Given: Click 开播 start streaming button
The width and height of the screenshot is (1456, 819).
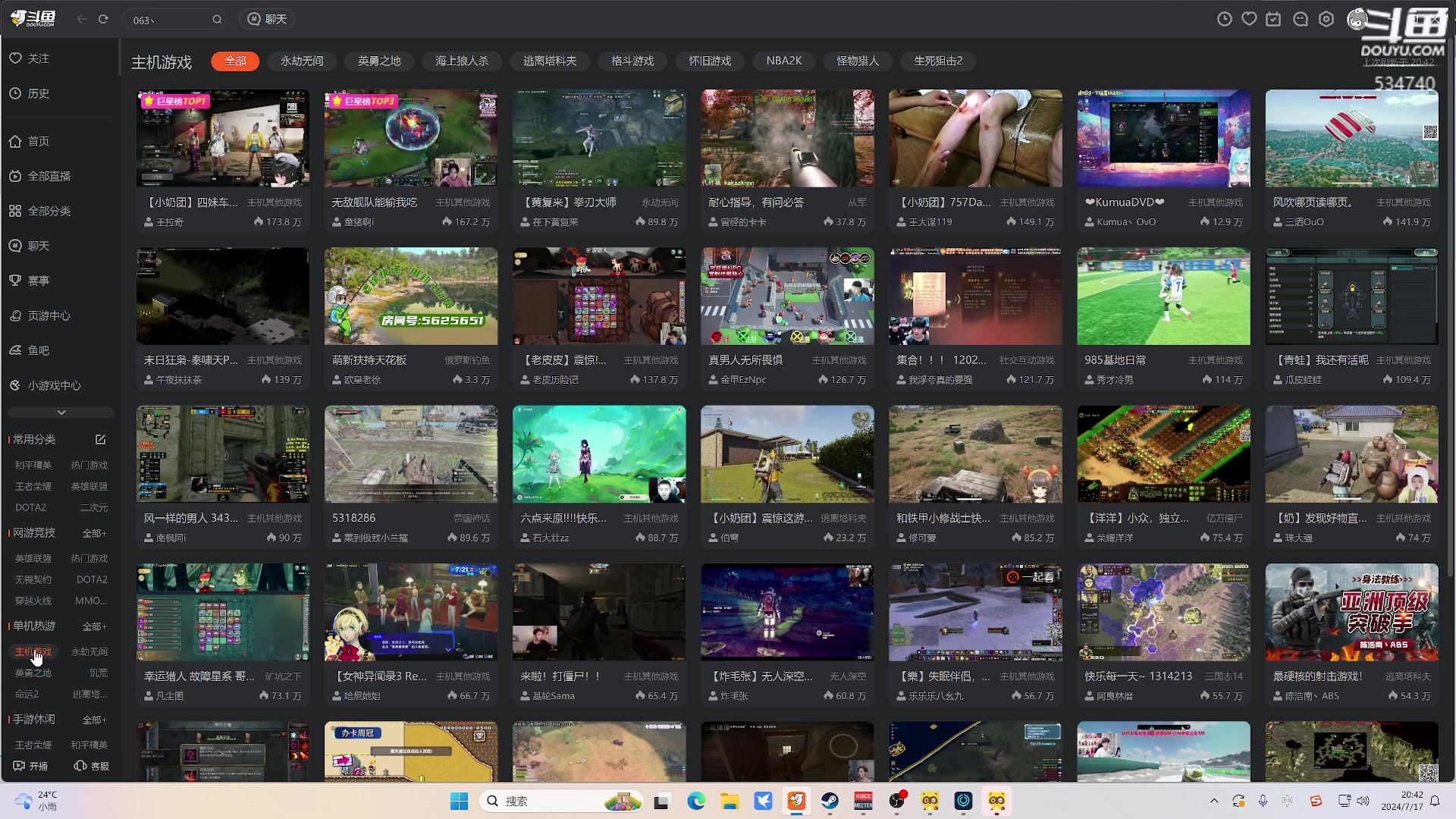Looking at the screenshot, I should (x=31, y=766).
